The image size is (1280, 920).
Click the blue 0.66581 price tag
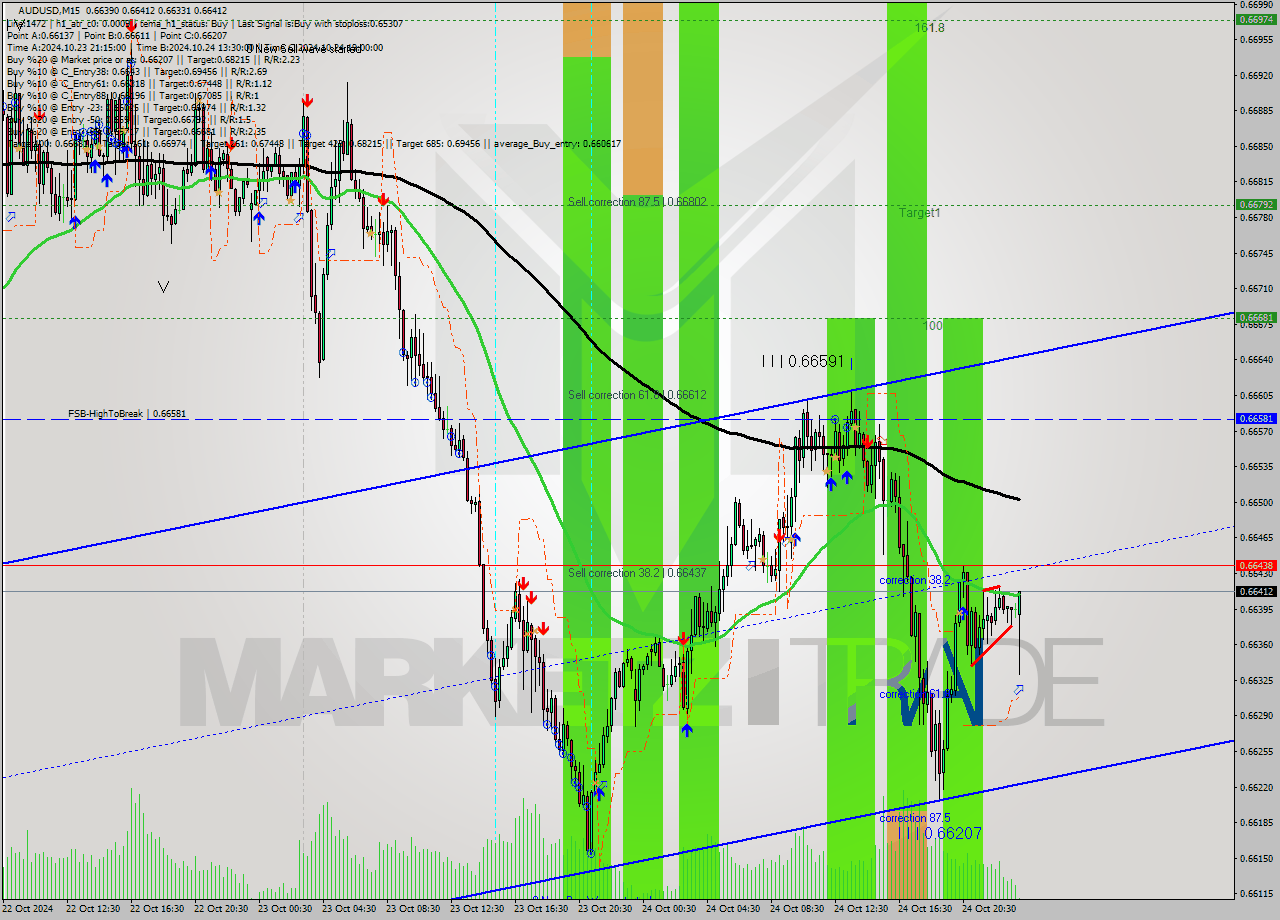1255,419
